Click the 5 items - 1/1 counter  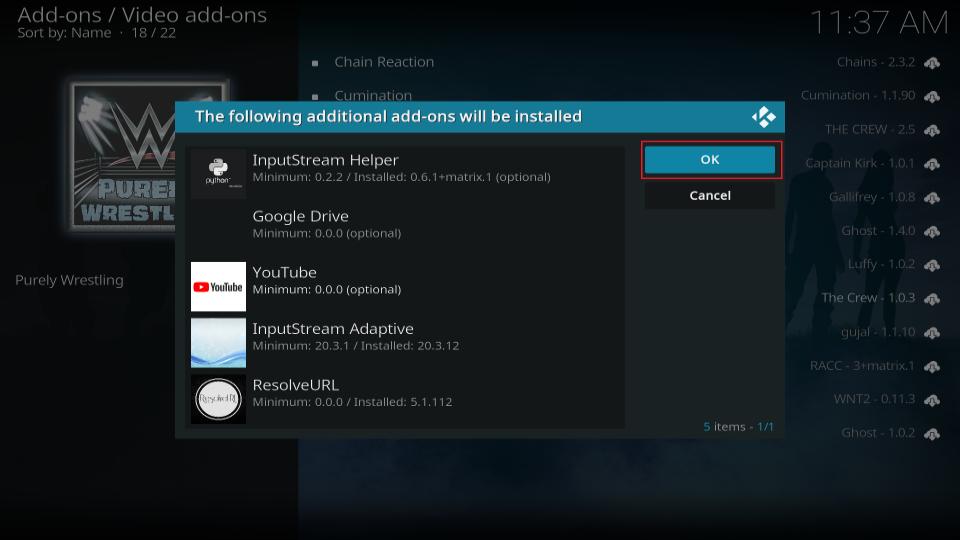coord(738,427)
